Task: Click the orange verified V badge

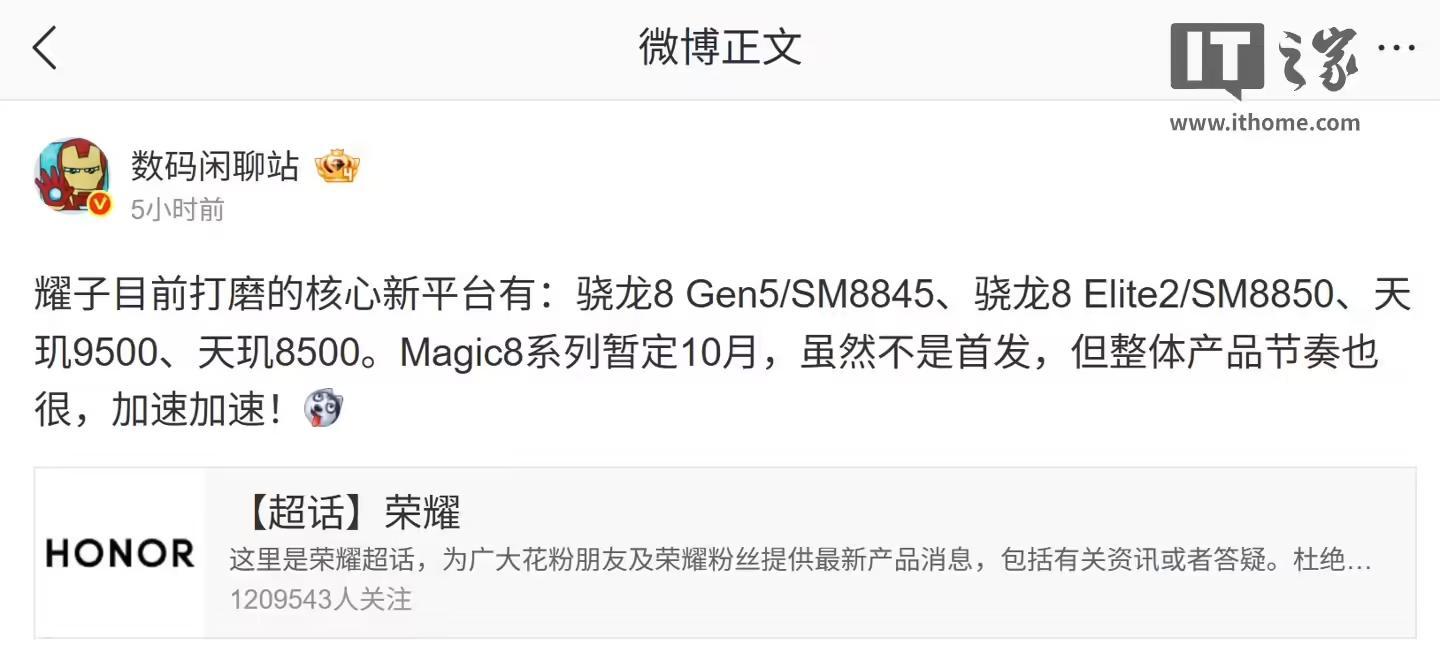Action: pos(99,204)
